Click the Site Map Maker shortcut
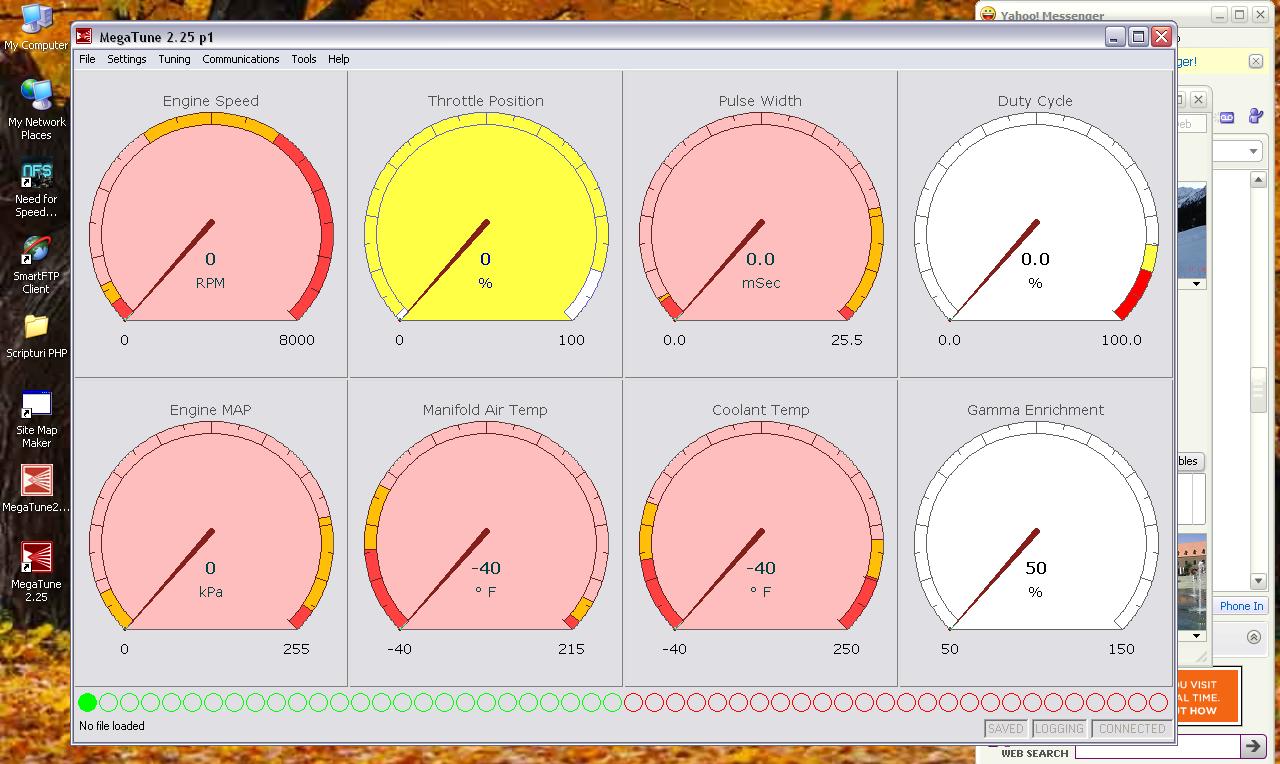This screenshot has height=764, width=1280. (36, 404)
